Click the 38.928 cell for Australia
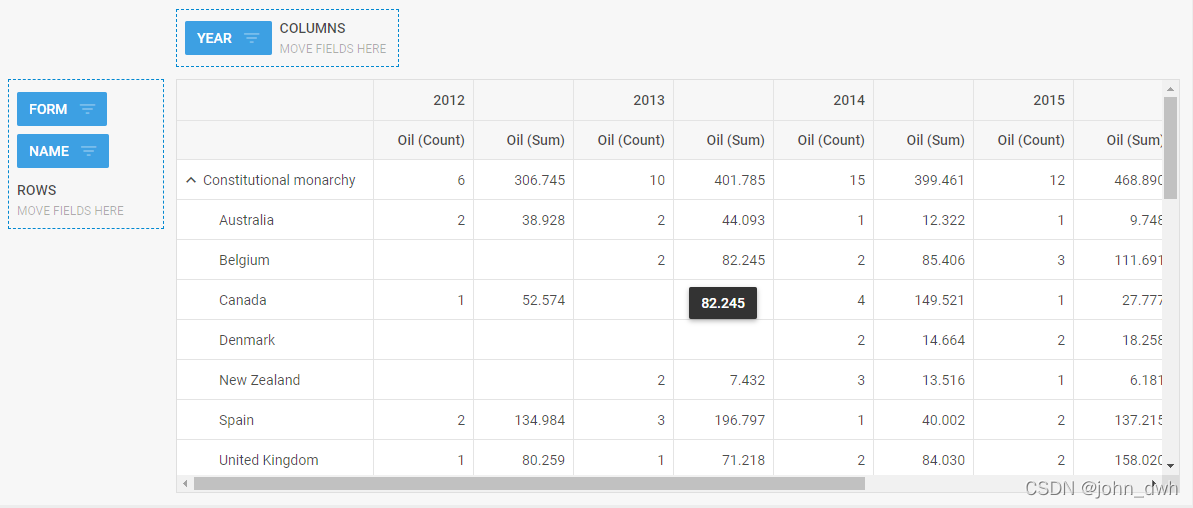 coord(523,220)
